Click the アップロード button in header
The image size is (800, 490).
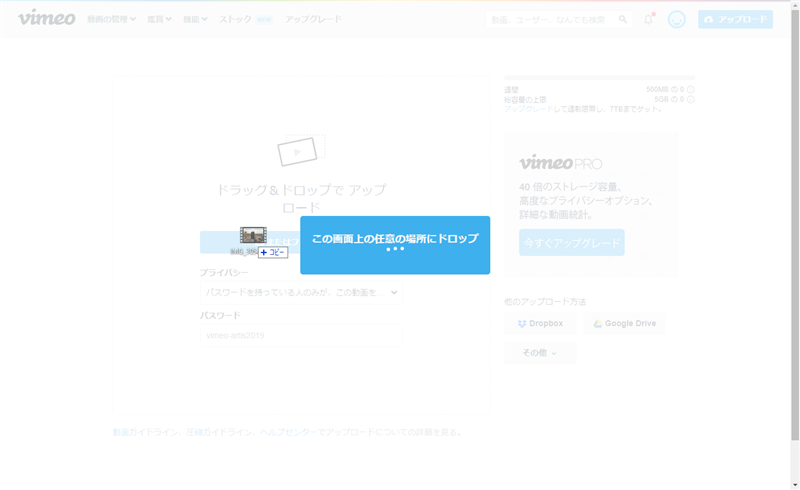(x=735, y=19)
